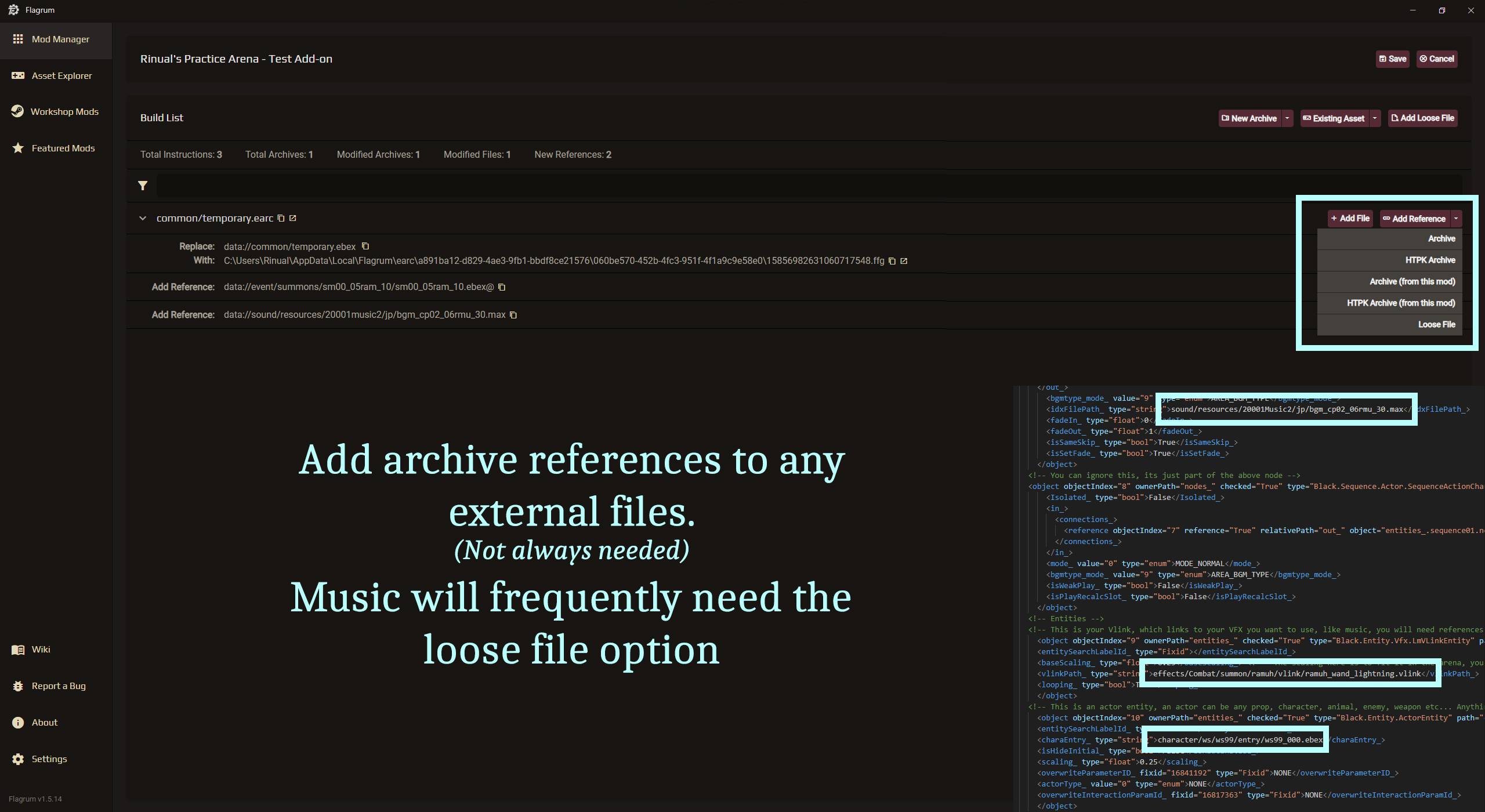This screenshot has width=1485, height=812.
Task: Copy the bgm_cp02_06rmu_30.max reference path
Action: click(x=513, y=315)
